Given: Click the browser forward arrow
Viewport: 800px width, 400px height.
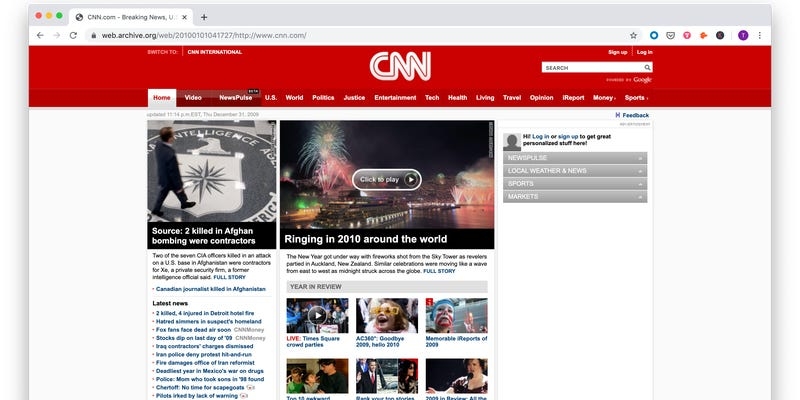Looking at the screenshot, I should (57, 35).
